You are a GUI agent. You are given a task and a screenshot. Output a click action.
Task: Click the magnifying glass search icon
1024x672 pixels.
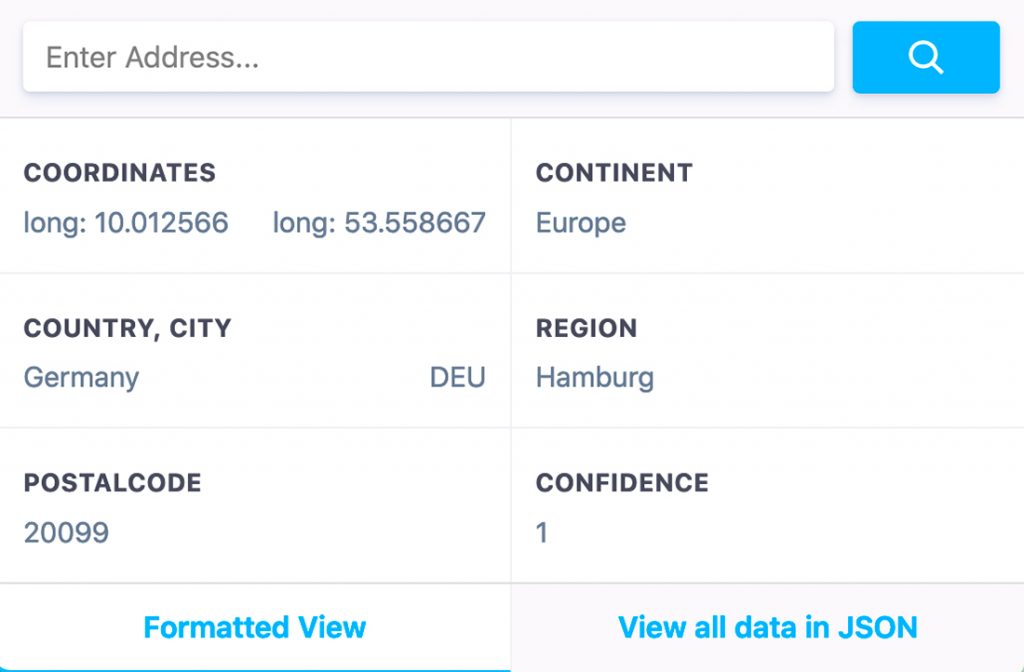926,57
